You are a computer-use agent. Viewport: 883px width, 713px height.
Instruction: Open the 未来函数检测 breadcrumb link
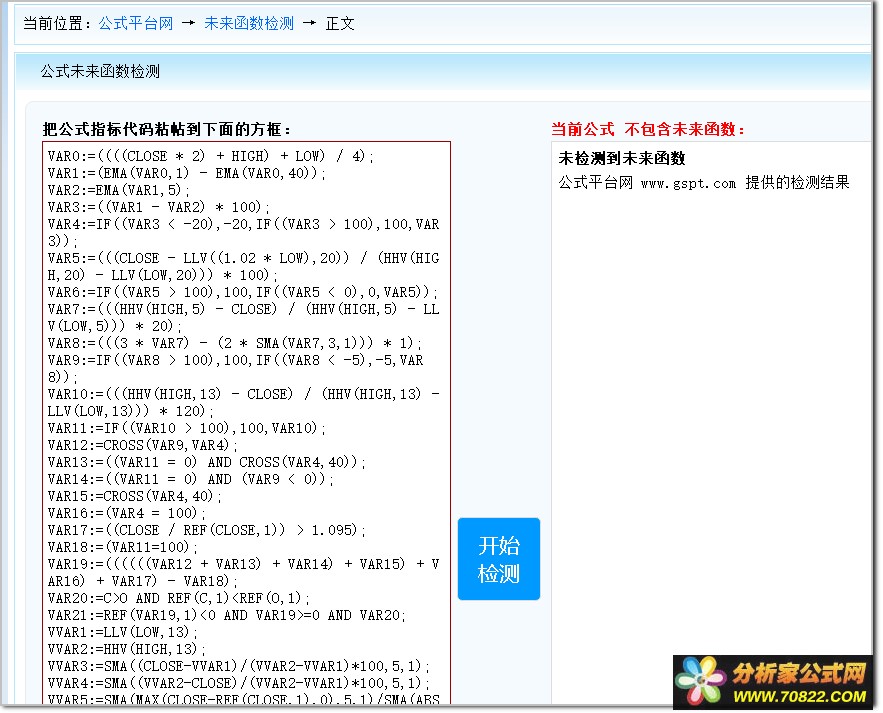(248, 24)
